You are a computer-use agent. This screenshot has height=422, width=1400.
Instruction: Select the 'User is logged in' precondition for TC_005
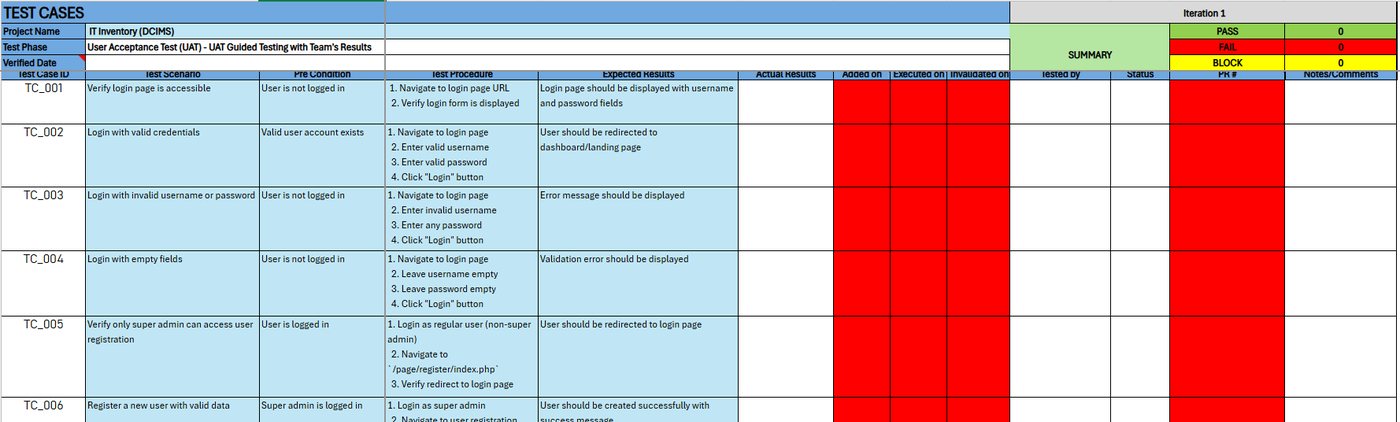[x=322, y=356]
